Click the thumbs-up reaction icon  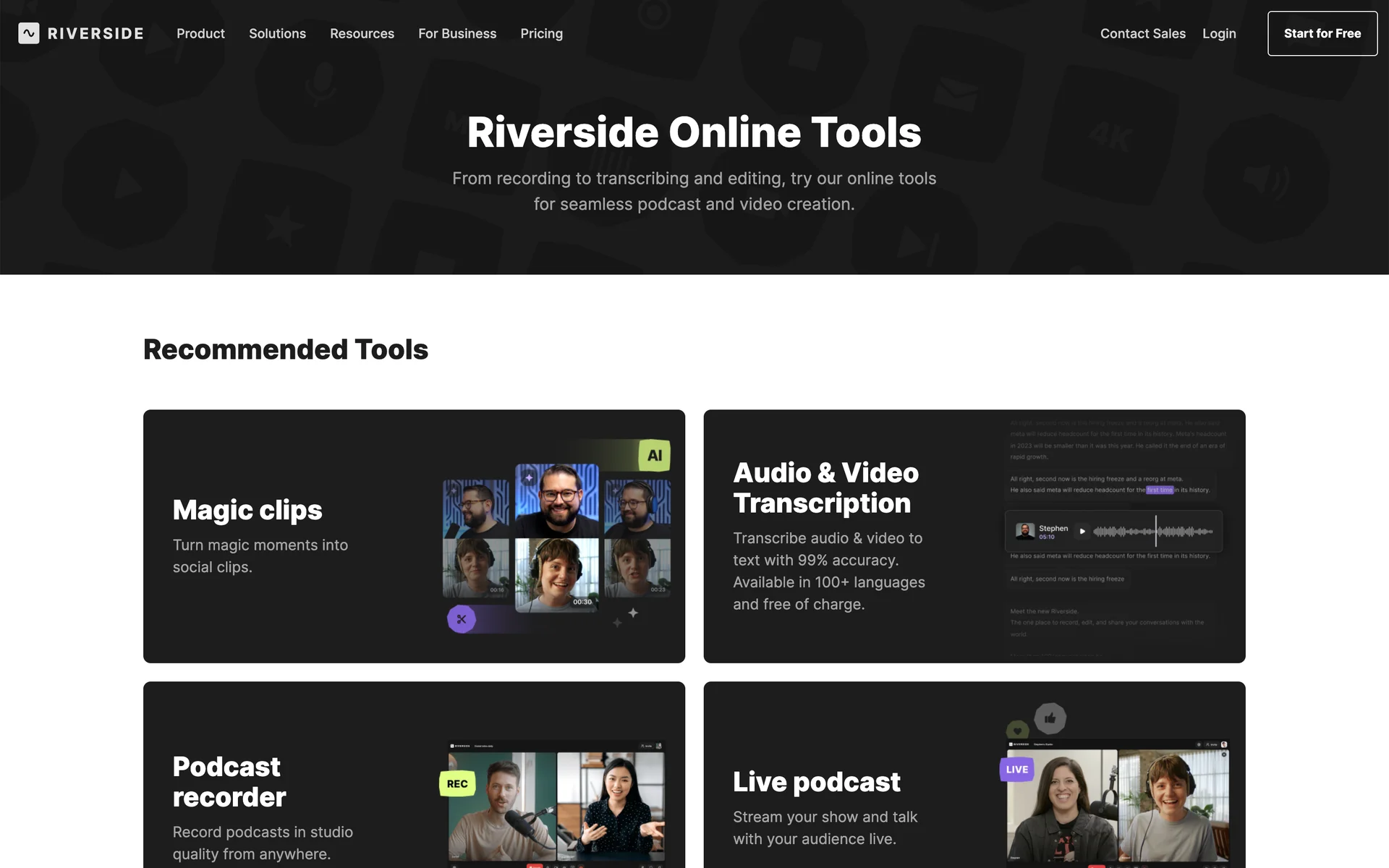tap(1050, 718)
